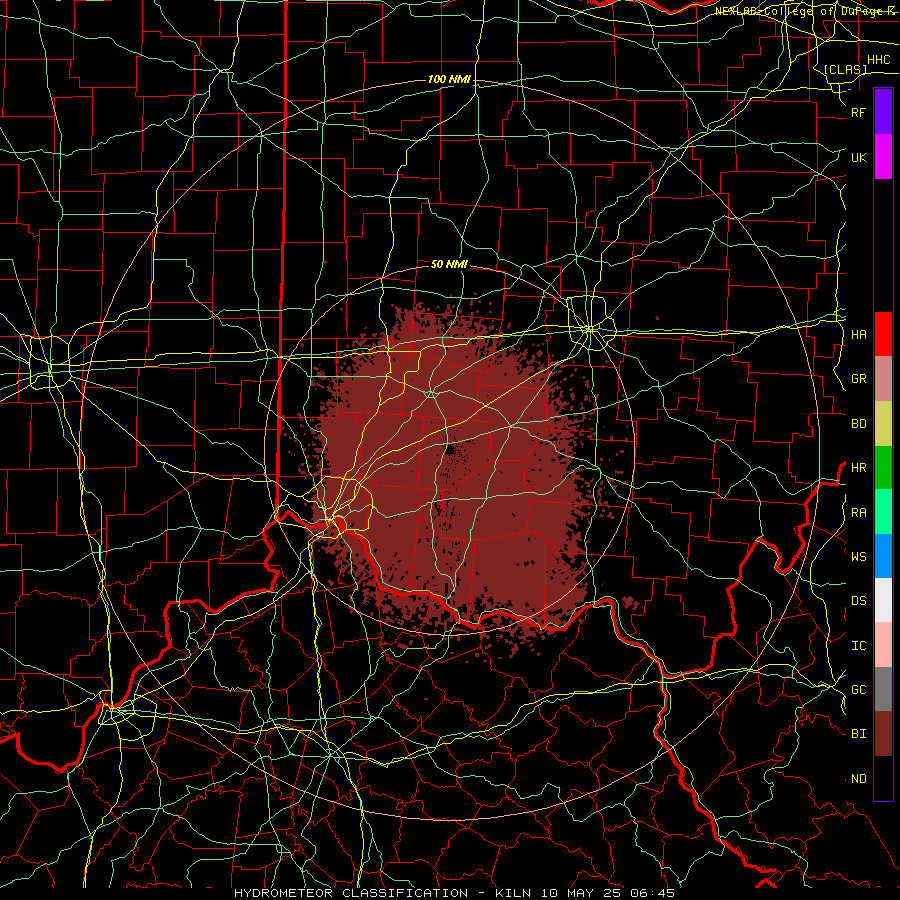900x900 pixels.
Task: Click the "RF" legend label
Action: 858,112
